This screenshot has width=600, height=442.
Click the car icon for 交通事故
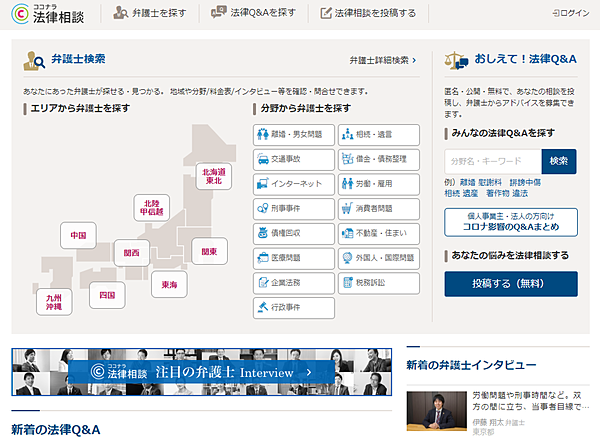click(x=262, y=159)
